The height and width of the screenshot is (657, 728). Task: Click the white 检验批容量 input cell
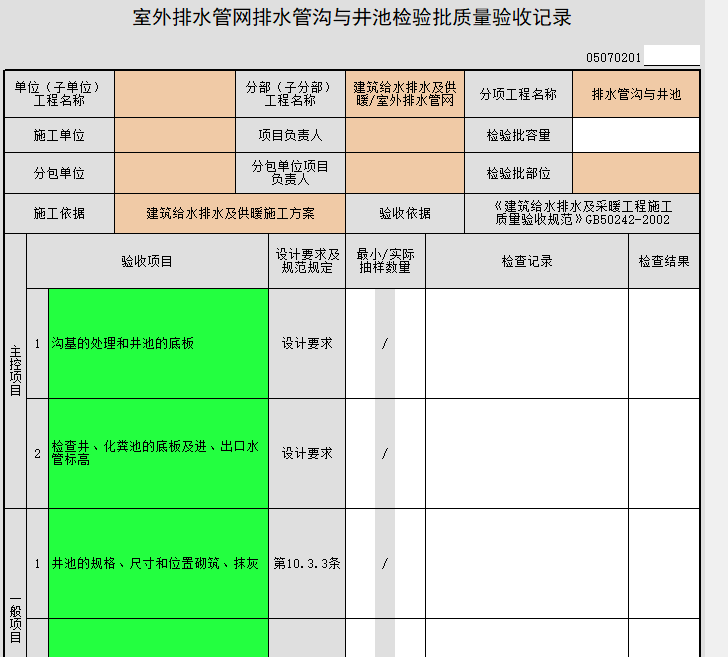(x=636, y=135)
